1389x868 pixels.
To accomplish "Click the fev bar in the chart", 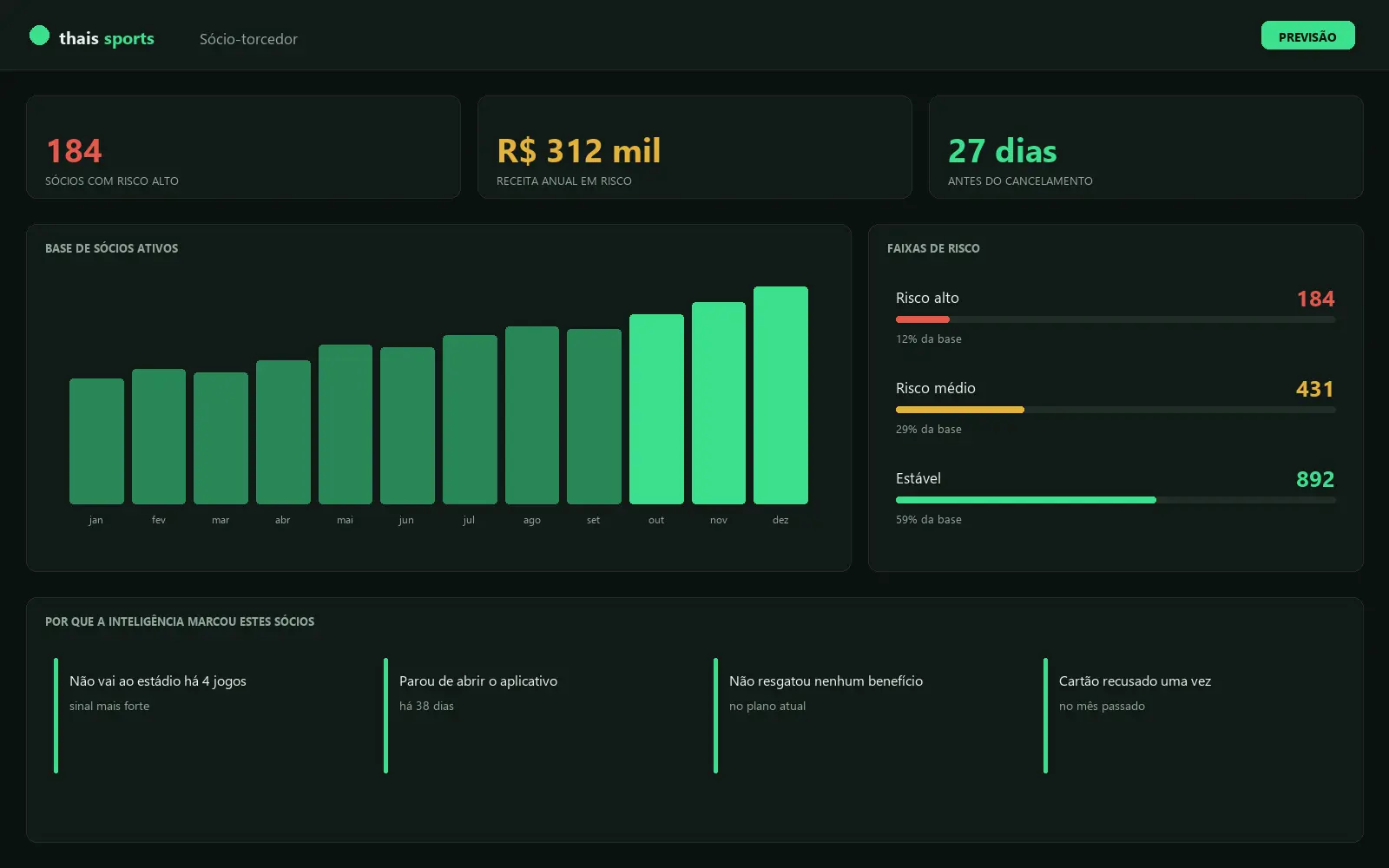I will tap(159, 437).
